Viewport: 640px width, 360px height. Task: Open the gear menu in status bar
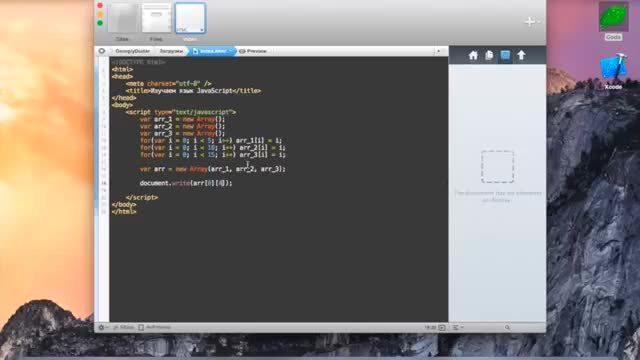102,327
